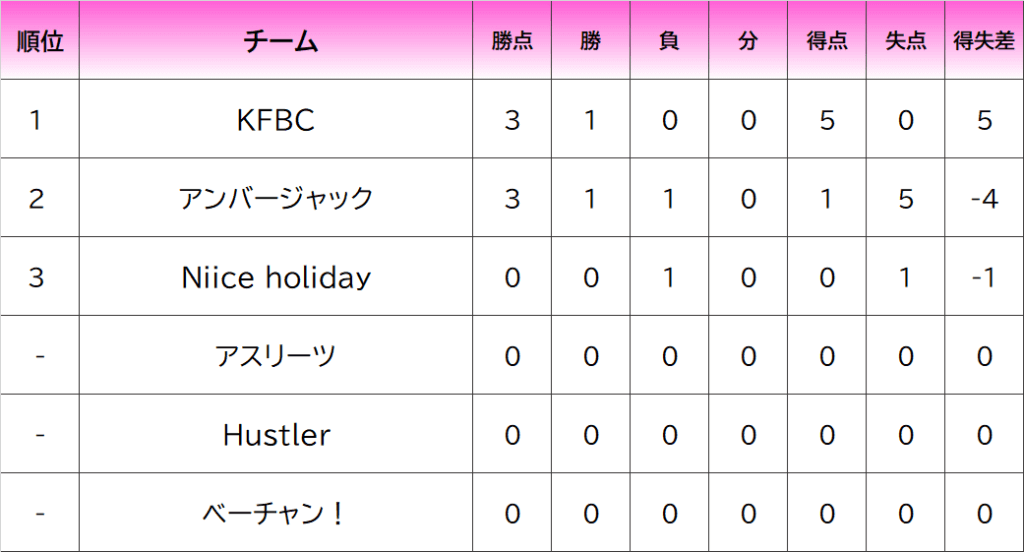Click the Hustler team name
Image resolution: width=1024 pixels, height=552 pixels.
tap(276, 435)
